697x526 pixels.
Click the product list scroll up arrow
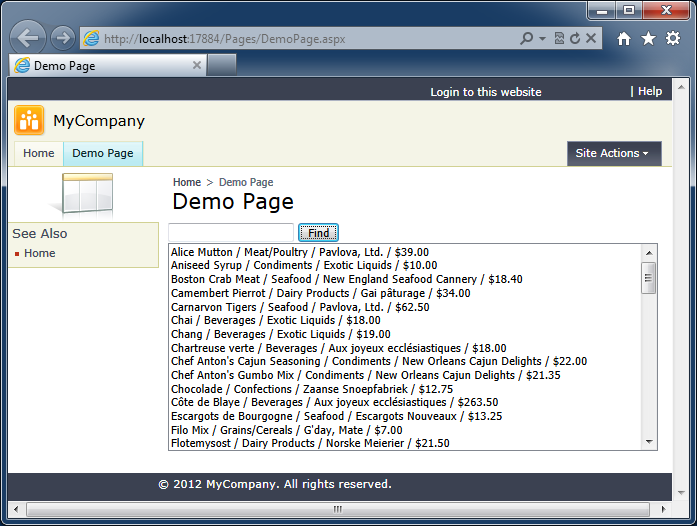click(649, 253)
